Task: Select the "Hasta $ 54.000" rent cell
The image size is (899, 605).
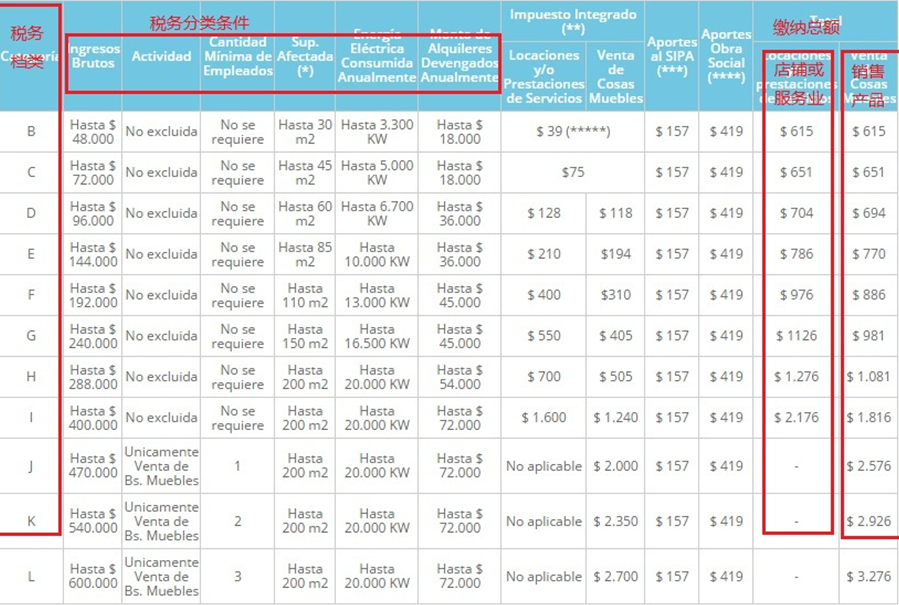Action: [x=459, y=377]
